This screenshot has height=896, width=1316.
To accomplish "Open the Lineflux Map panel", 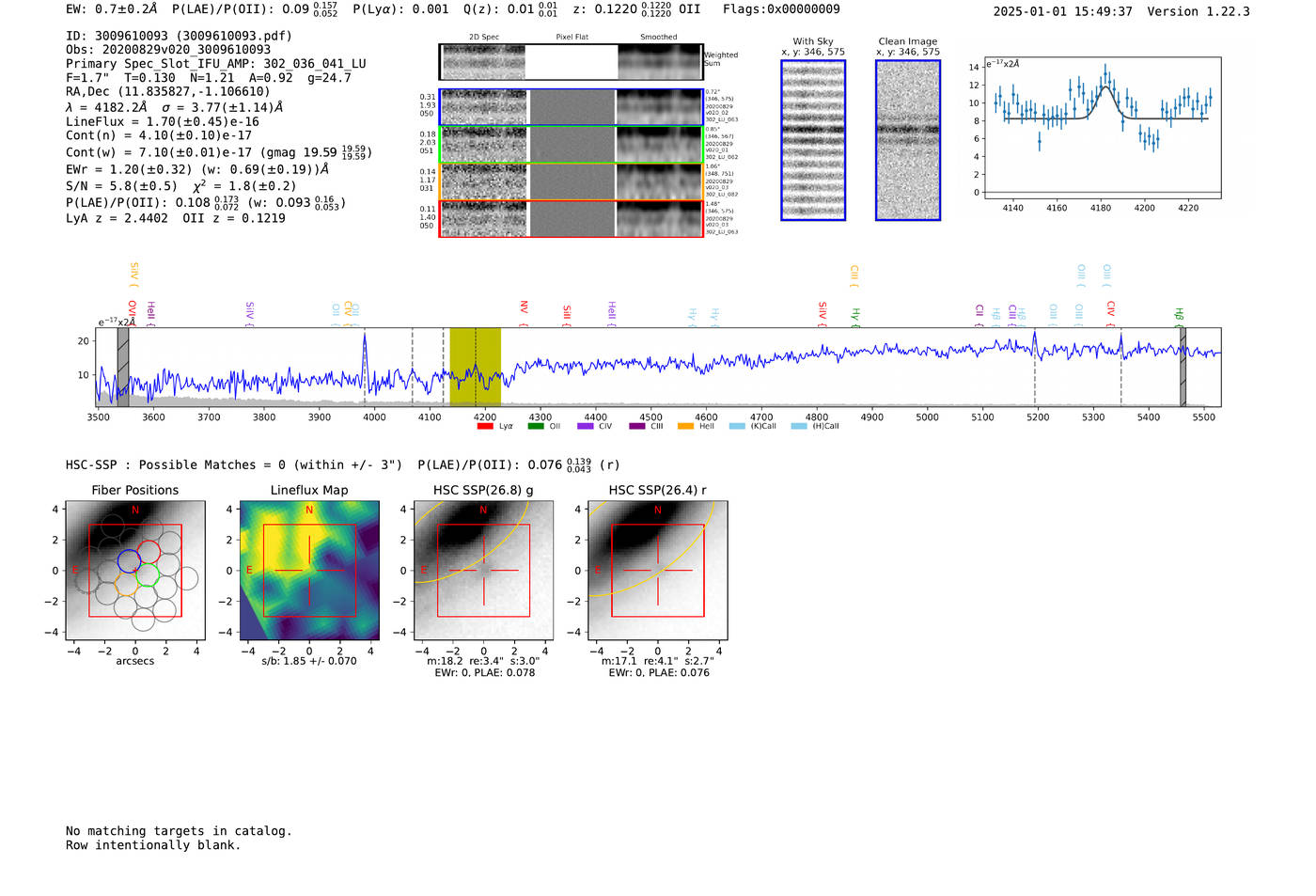I will tap(309, 571).
